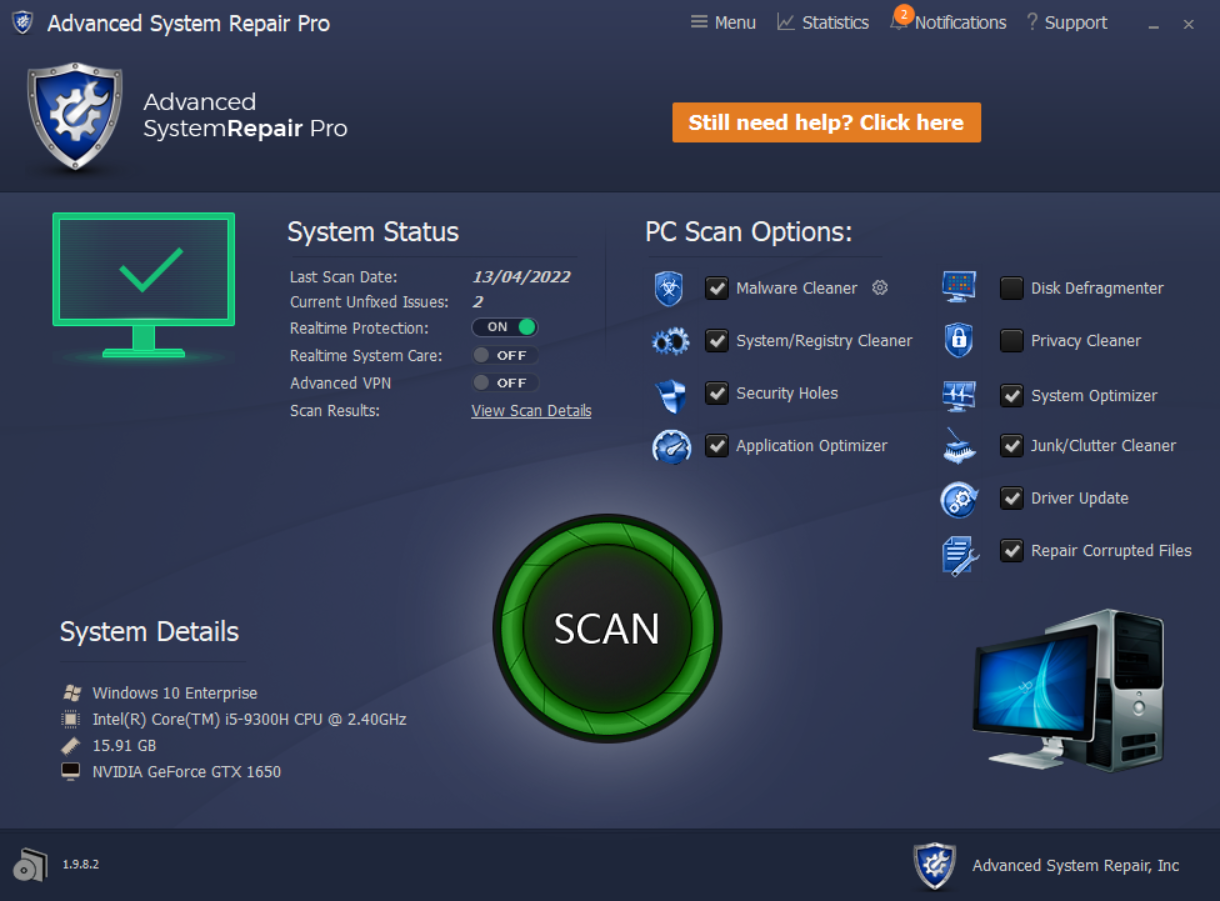Click the Driver Update gear icon
The height and width of the screenshot is (901, 1220).
tap(959, 499)
